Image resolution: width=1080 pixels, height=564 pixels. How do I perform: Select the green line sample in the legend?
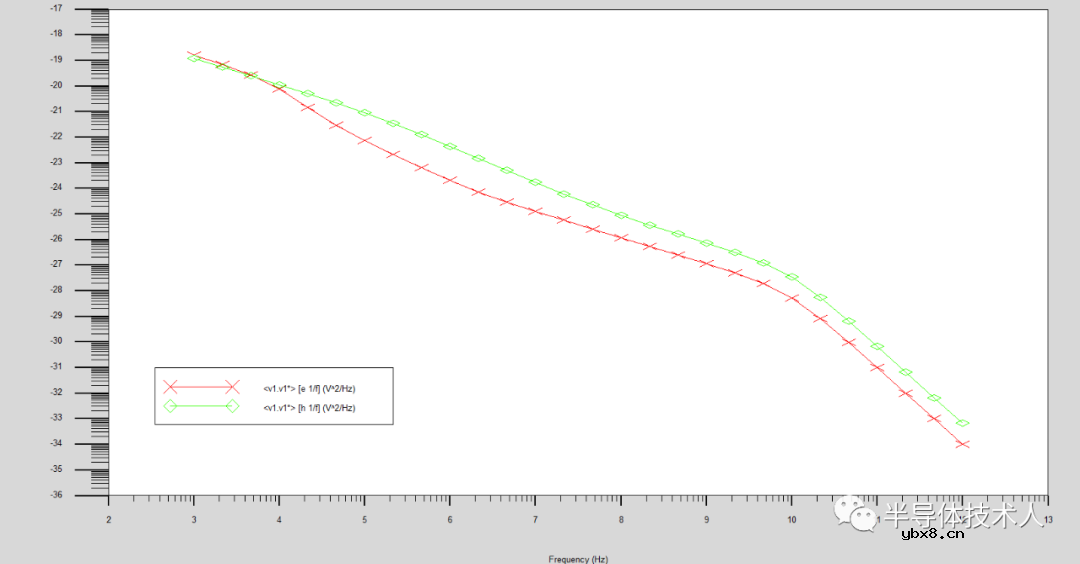click(x=201, y=406)
